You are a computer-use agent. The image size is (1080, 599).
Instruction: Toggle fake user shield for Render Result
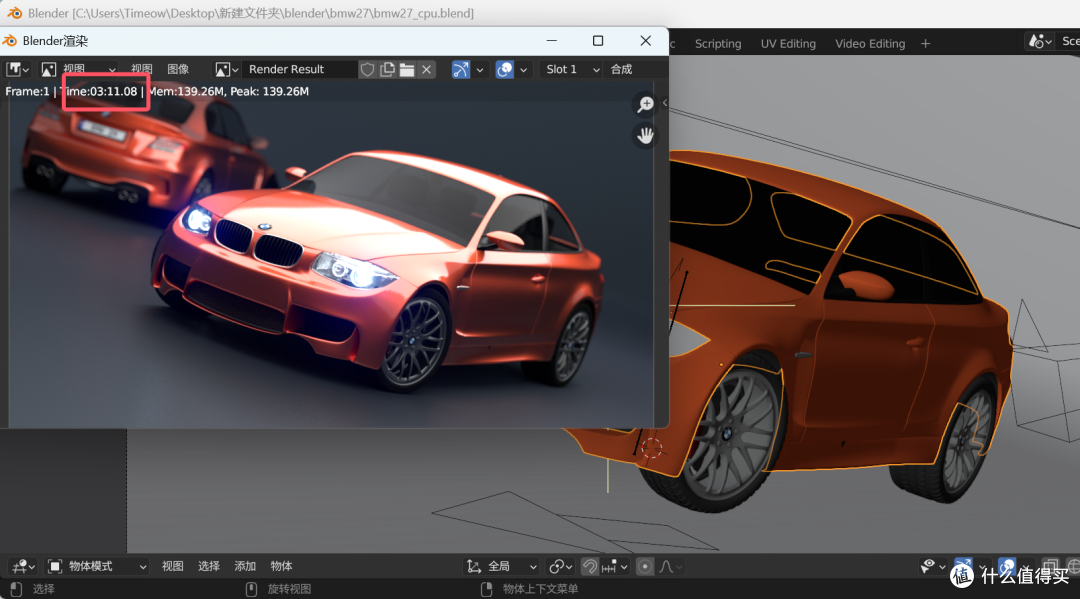pyautogui.click(x=368, y=70)
